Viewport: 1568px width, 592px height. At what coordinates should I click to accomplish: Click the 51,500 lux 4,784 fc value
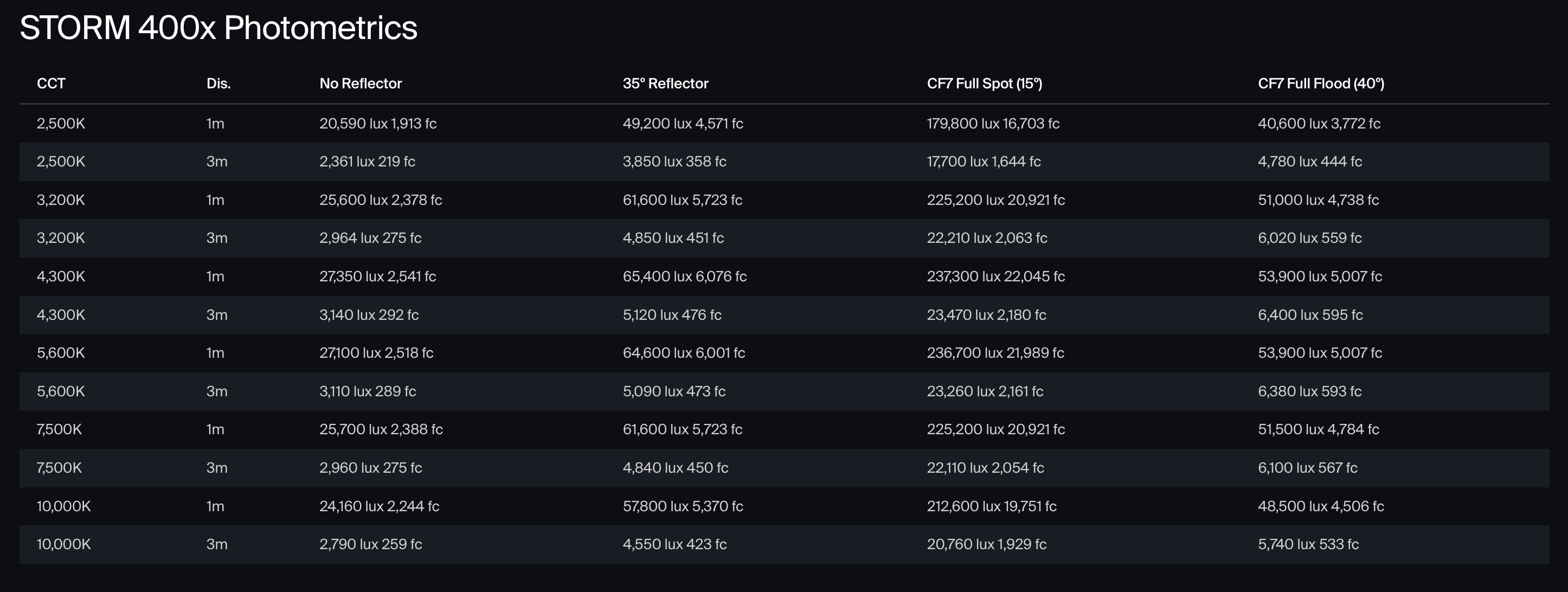pyautogui.click(x=1318, y=429)
